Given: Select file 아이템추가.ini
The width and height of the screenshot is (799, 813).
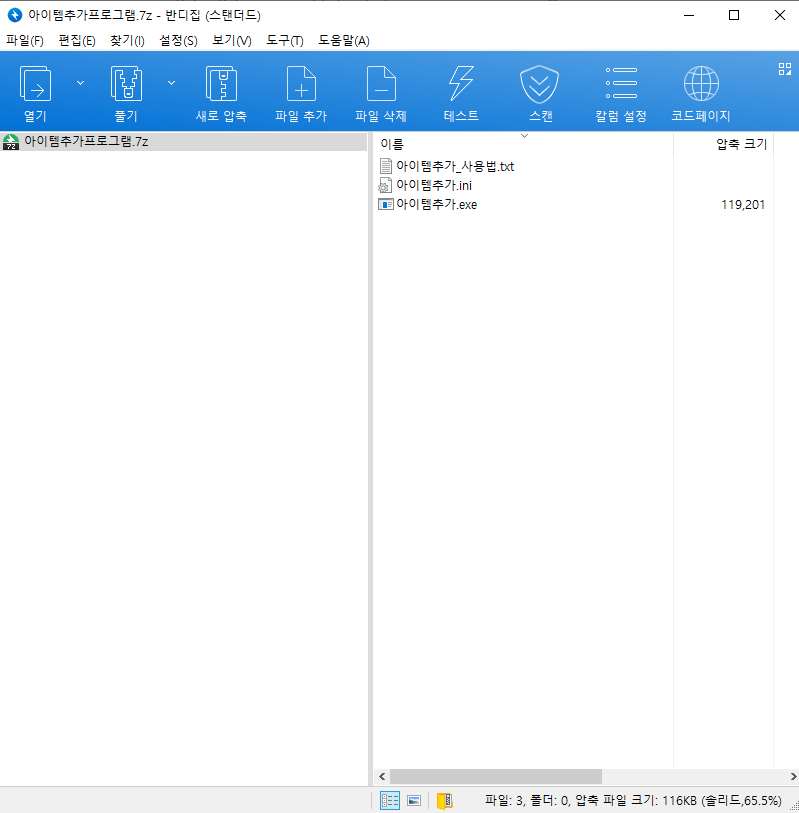Looking at the screenshot, I should [x=433, y=186].
